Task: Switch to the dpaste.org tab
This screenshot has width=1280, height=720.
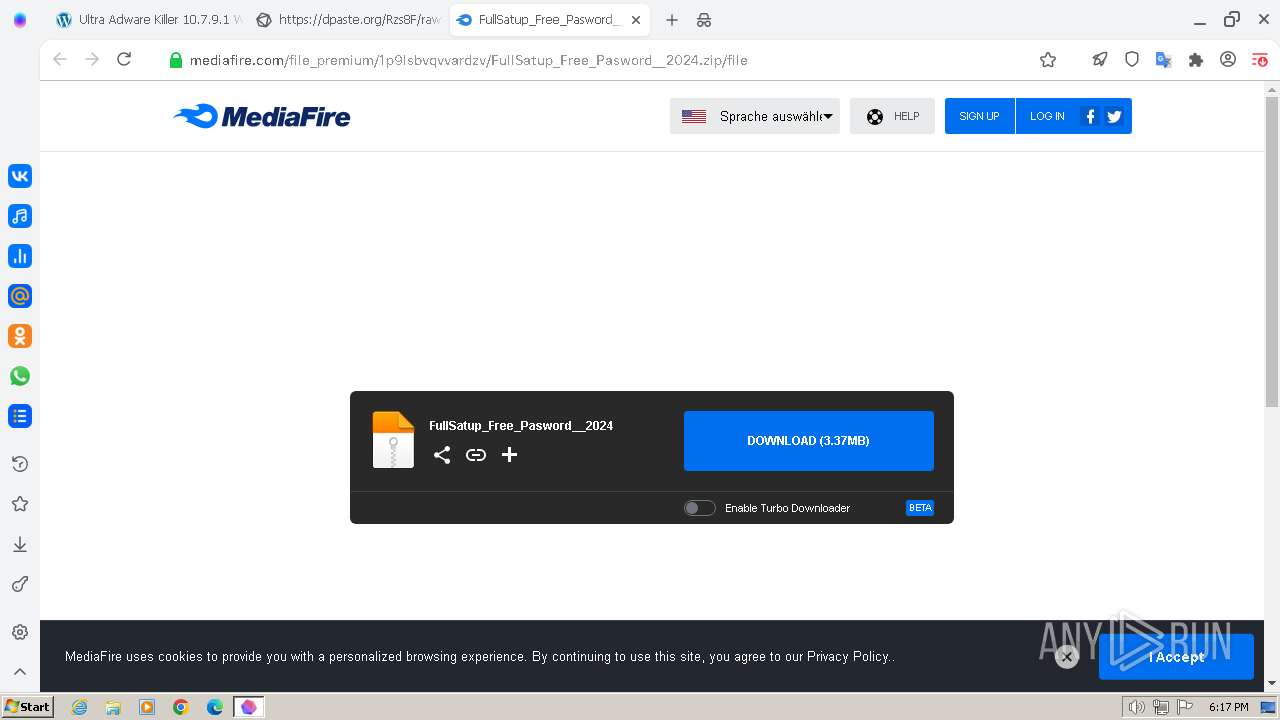Action: [x=347, y=20]
